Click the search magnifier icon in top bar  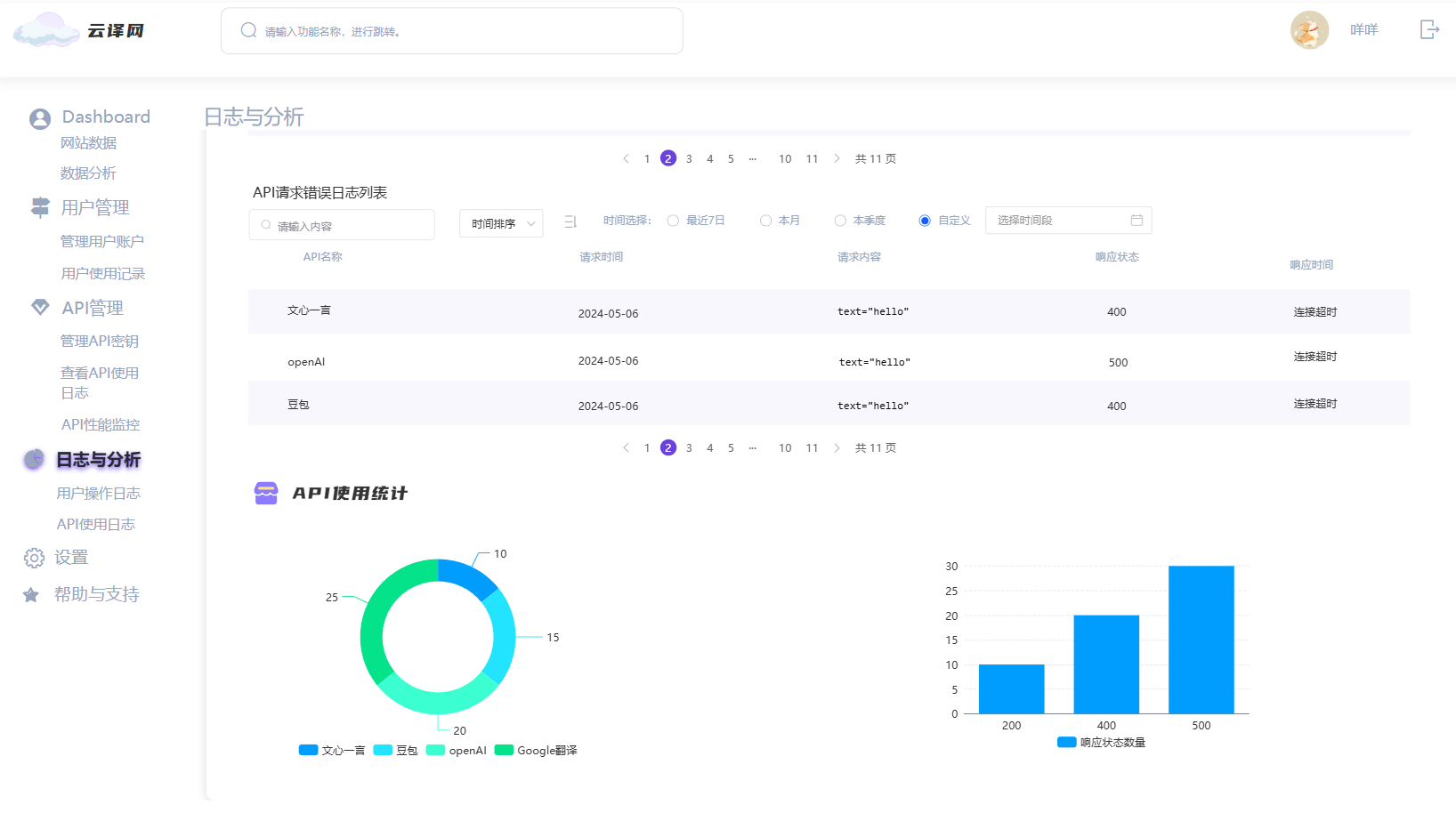point(248,30)
